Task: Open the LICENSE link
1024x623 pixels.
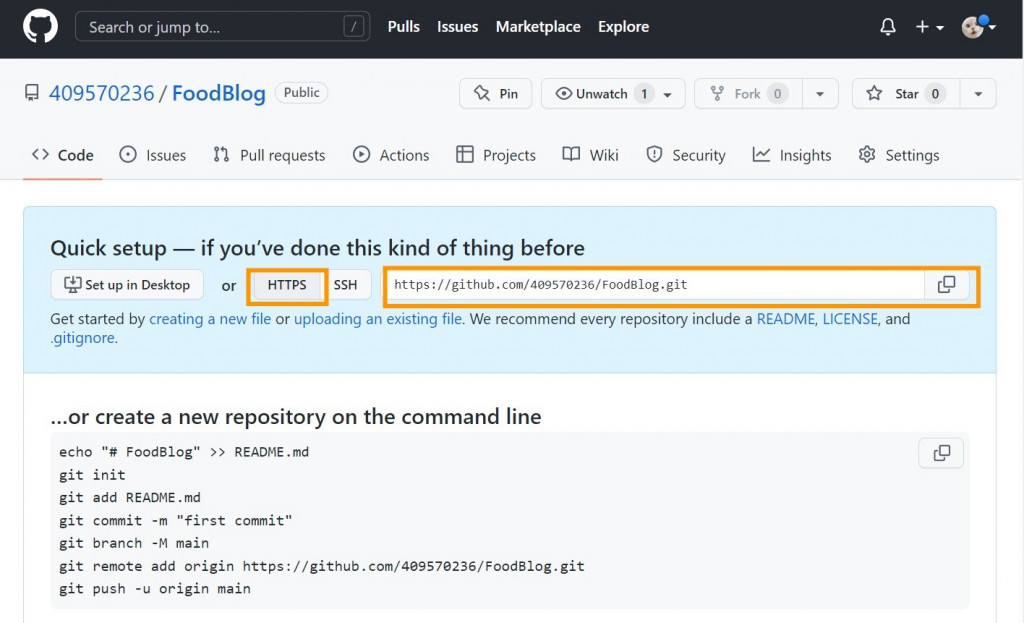Action: coord(850,319)
